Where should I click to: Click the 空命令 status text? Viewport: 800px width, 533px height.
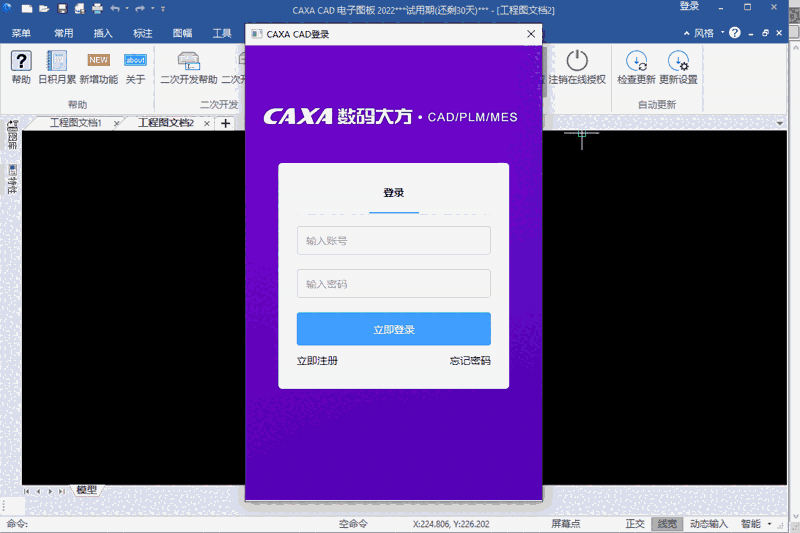click(353, 524)
